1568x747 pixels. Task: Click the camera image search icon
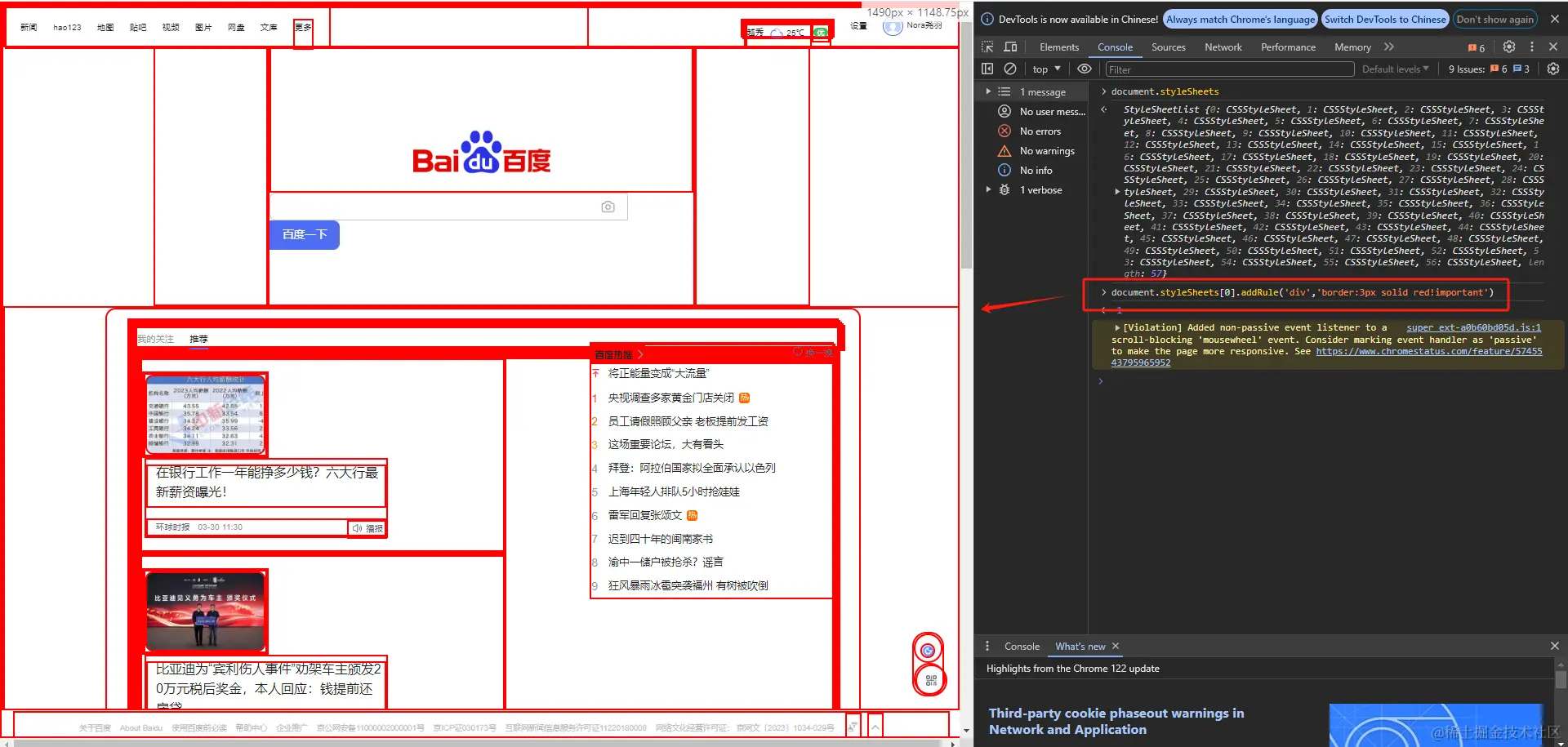[x=608, y=207]
